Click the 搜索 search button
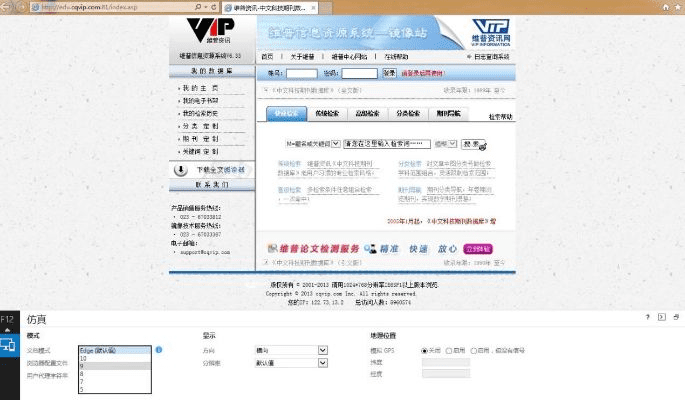Image resolution: width=685 pixels, height=400 pixels. (473, 144)
